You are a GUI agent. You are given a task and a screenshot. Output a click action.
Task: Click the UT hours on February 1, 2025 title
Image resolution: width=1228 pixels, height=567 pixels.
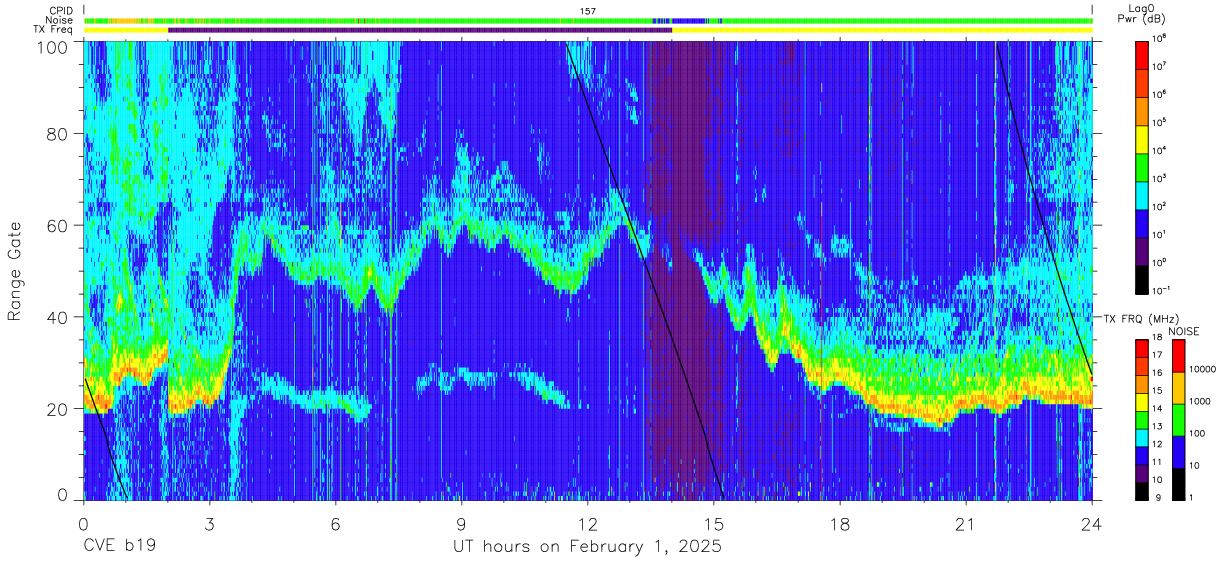pyautogui.click(x=588, y=547)
